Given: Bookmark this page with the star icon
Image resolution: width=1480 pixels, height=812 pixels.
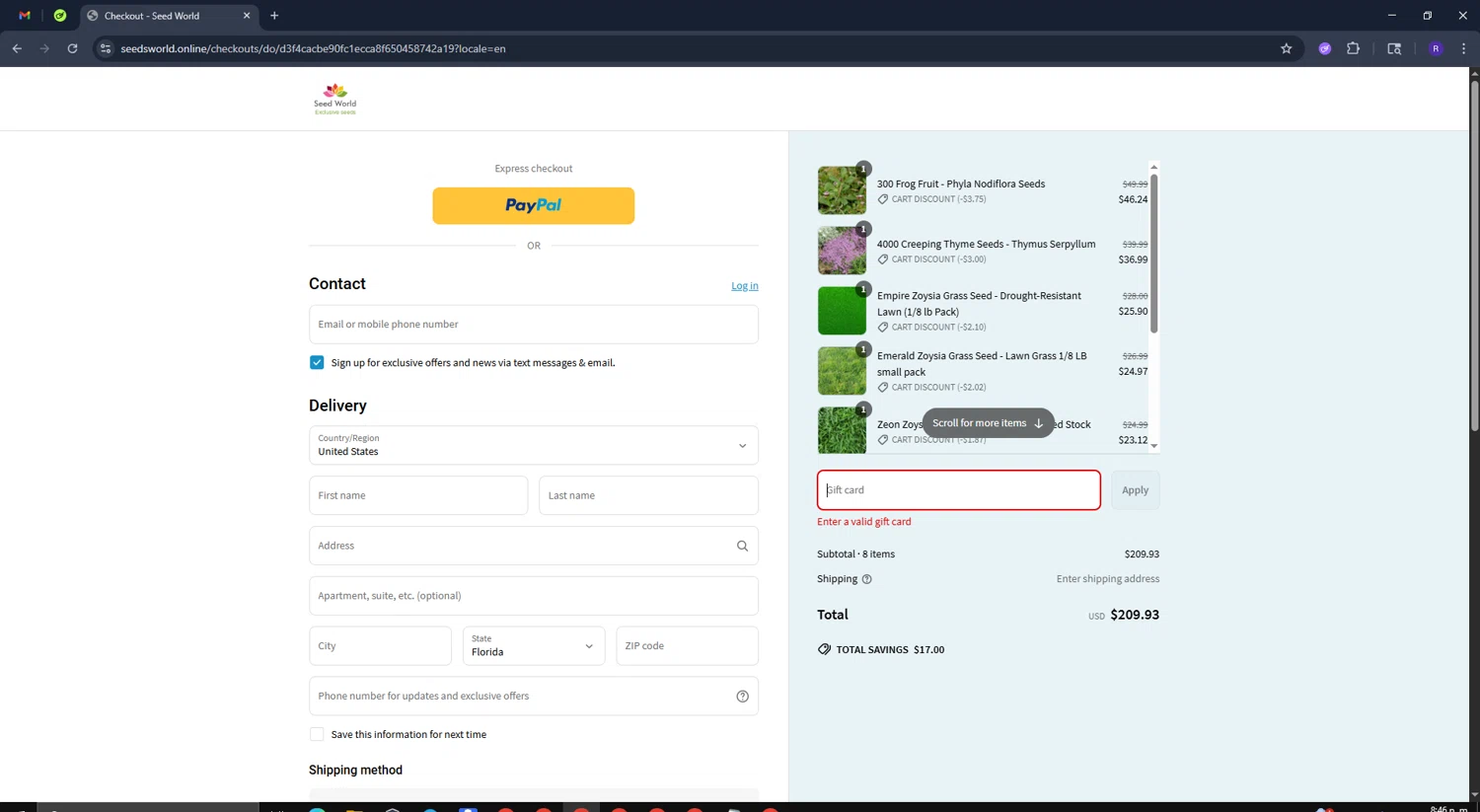Looking at the screenshot, I should [x=1286, y=48].
